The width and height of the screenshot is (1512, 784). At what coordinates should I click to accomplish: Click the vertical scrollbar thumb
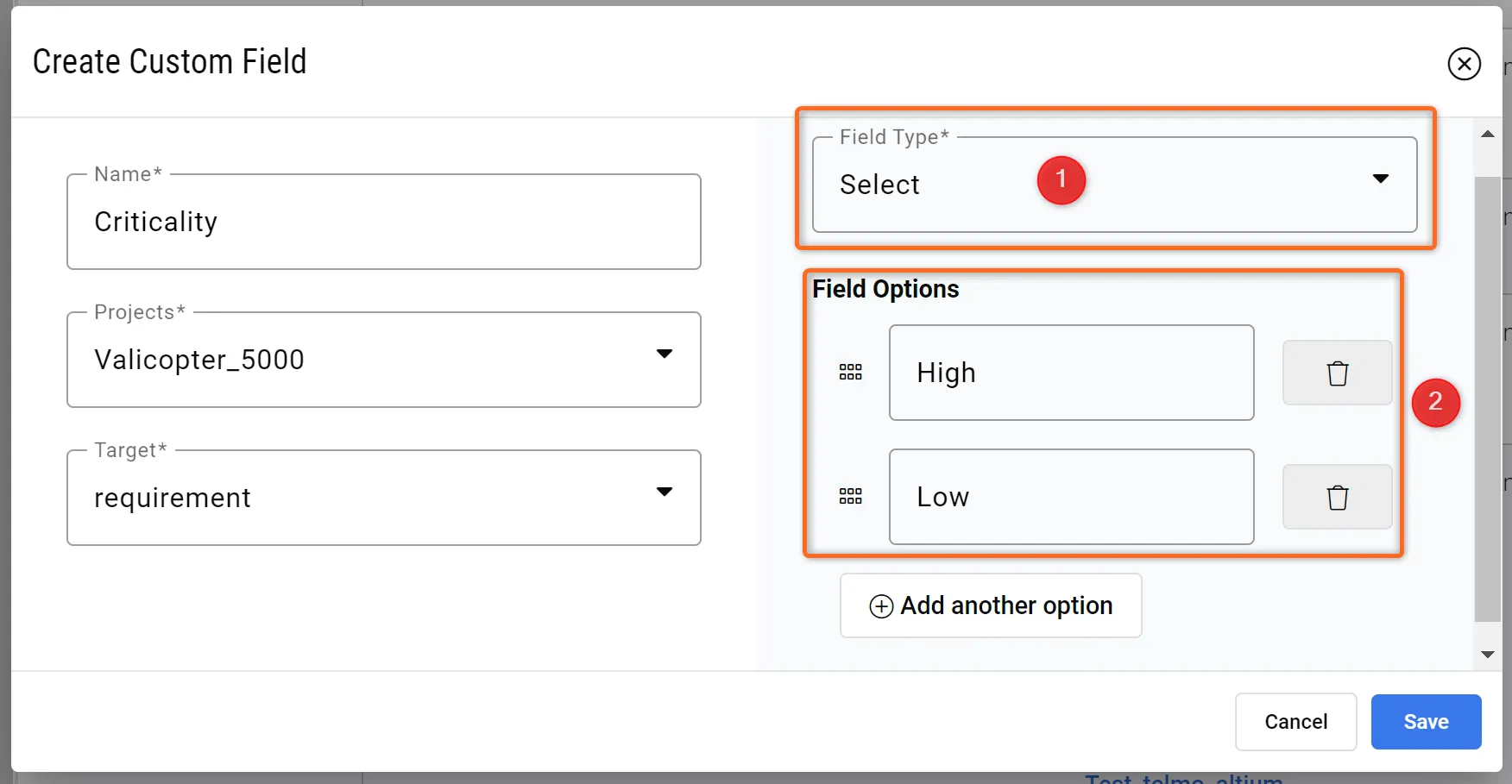pyautogui.click(x=1487, y=397)
